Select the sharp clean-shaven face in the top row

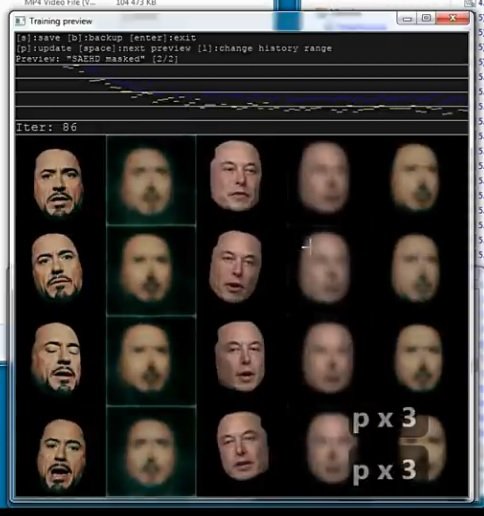[236, 176]
